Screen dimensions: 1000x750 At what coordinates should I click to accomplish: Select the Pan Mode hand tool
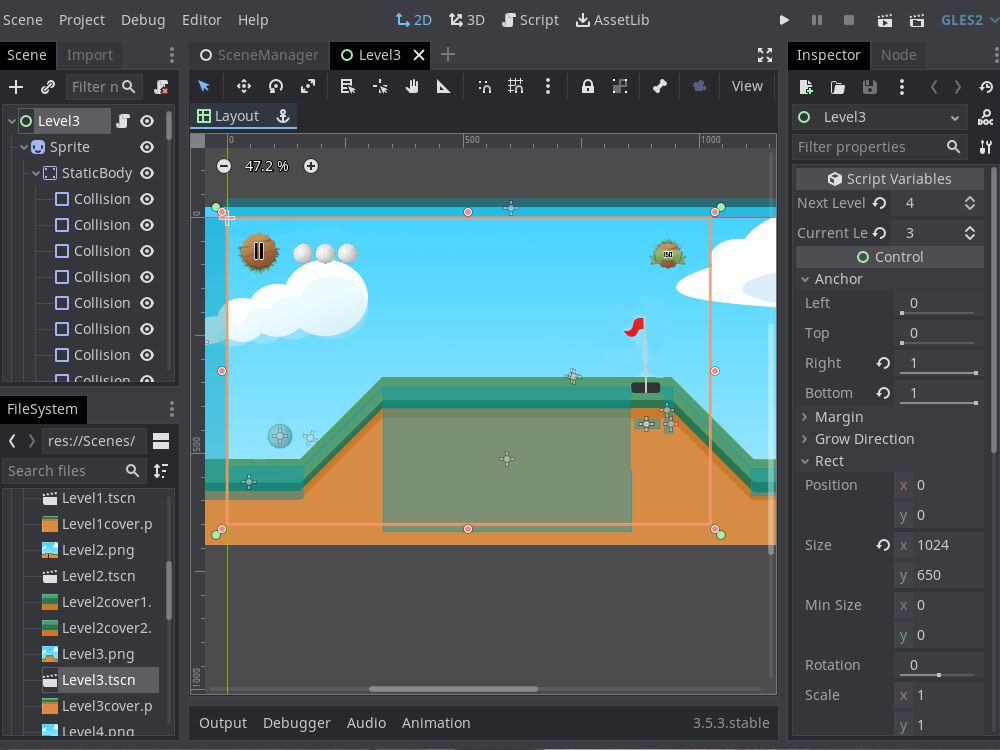click(x=412, y=86)
